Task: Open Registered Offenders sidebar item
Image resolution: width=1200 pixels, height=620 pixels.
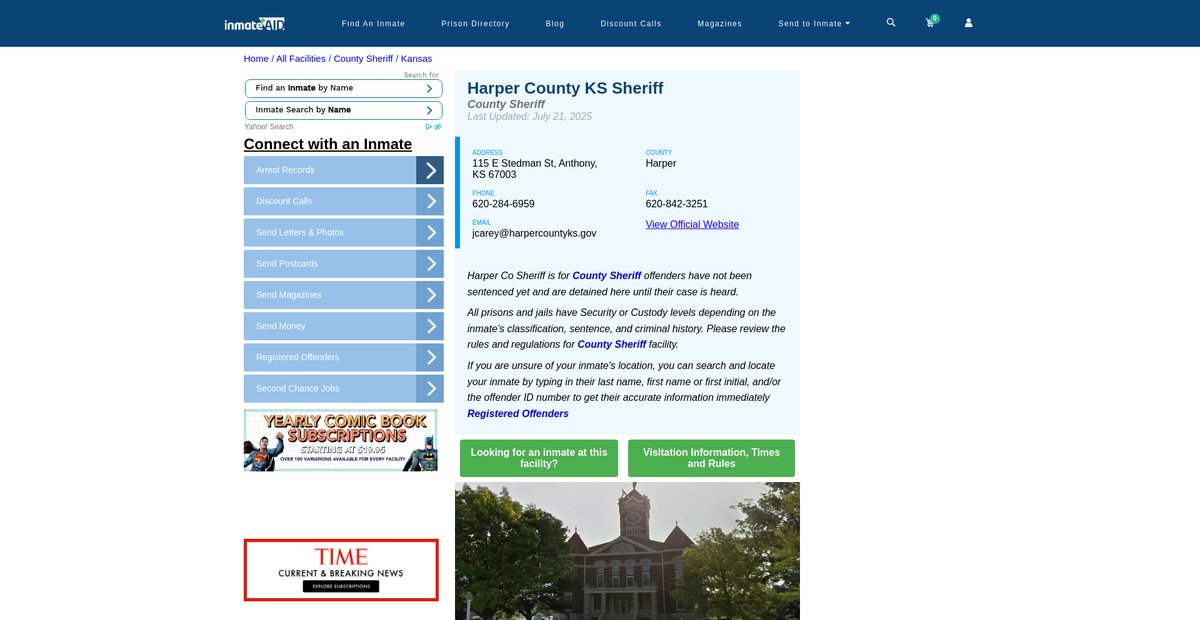Action: 330,357
